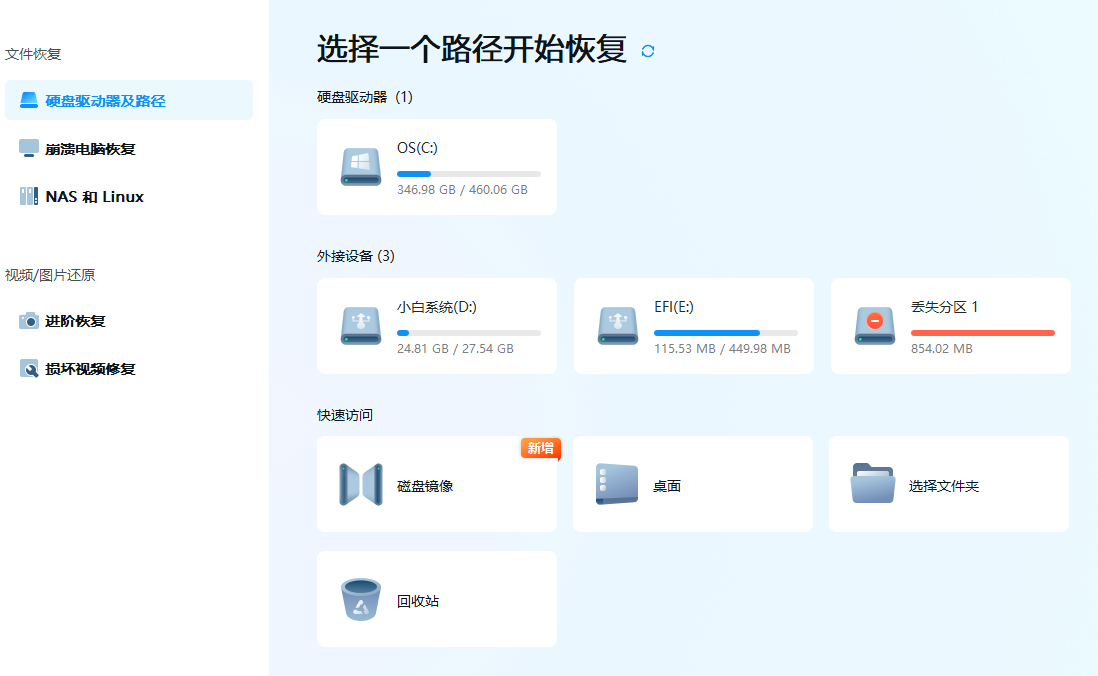Start recovery on 丢失分区 1
The width and height of the screenshot is (1098, 676).
point(949,325)
